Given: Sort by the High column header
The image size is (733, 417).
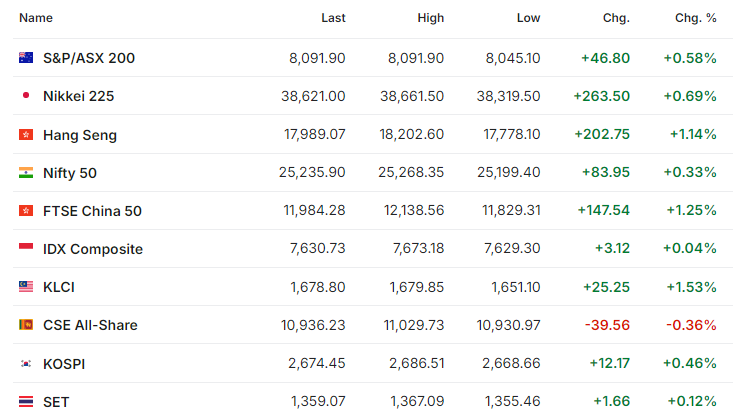Looking at the screenshot, I should (x=431, y=18).
